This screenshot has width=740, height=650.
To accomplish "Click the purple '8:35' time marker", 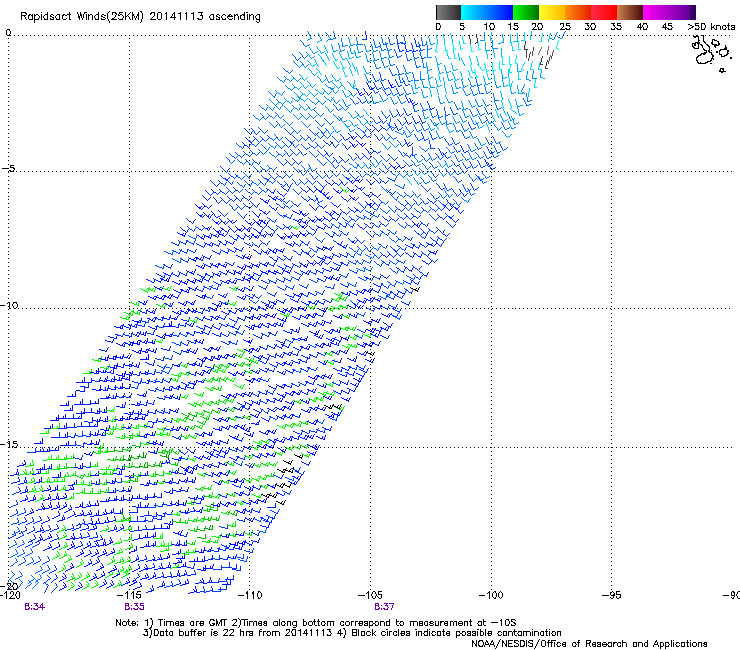I will [x=135, y=607].
